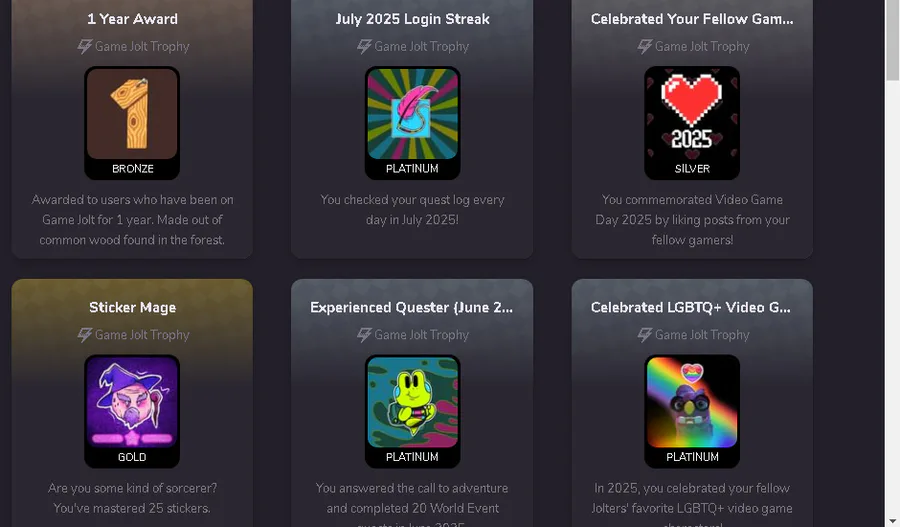Viewport: 900px width, 527px height.
Task: Click the green frog Experienced Quester icon
Action: click(412, 402)
